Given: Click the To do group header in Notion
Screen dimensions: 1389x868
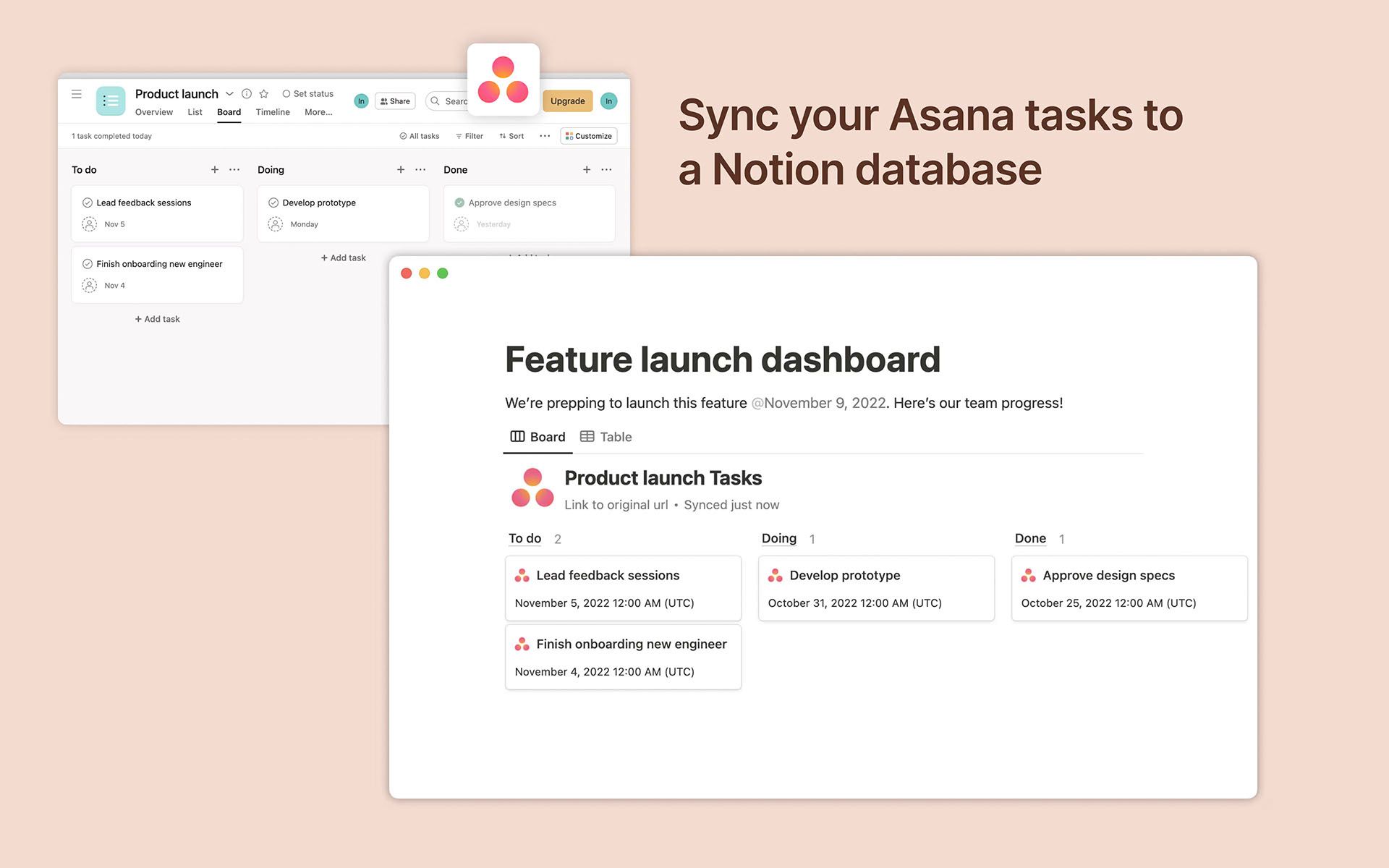Looking at the screenshot, I should pyautogui.click(x=524, y=539).
